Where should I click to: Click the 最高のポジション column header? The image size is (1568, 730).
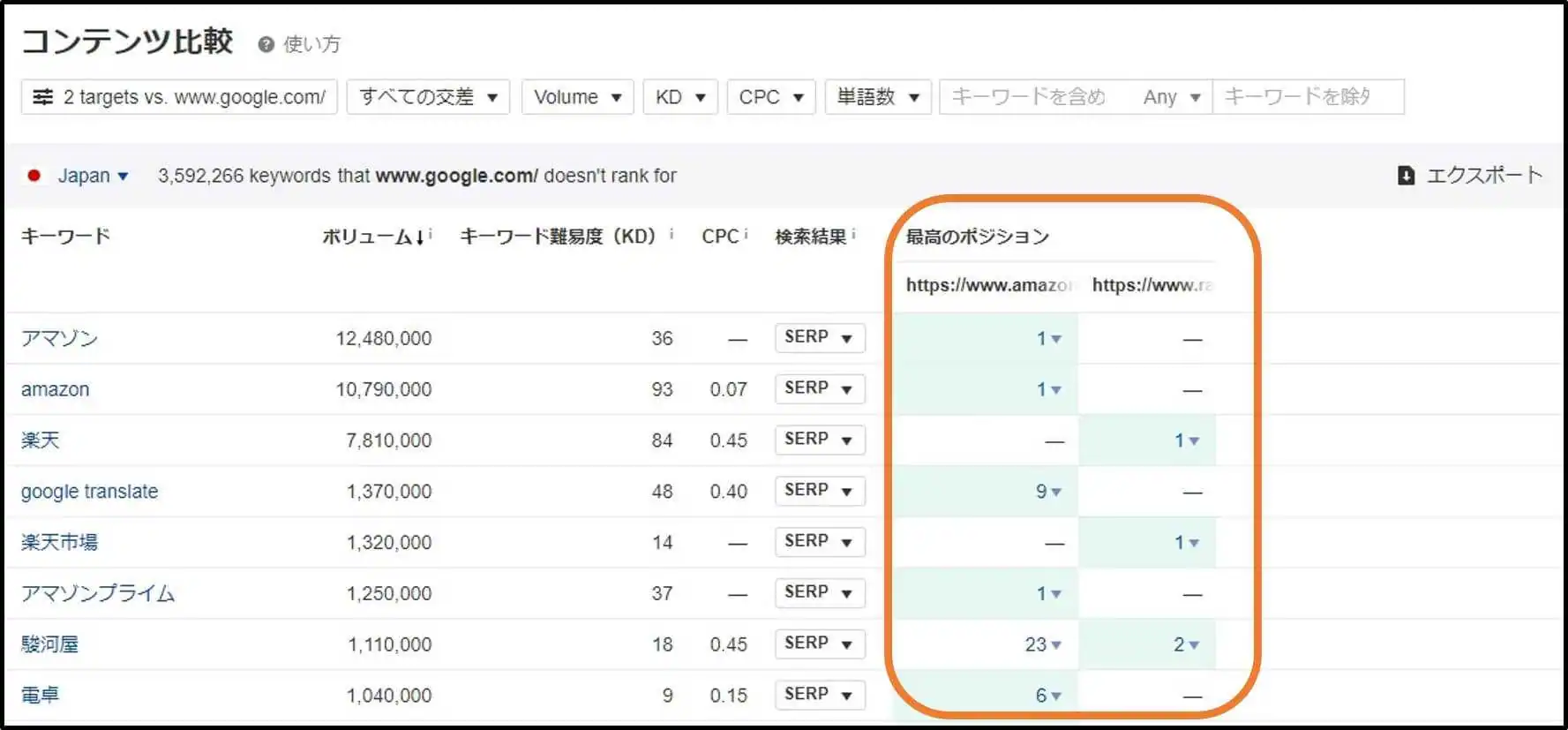978,237
